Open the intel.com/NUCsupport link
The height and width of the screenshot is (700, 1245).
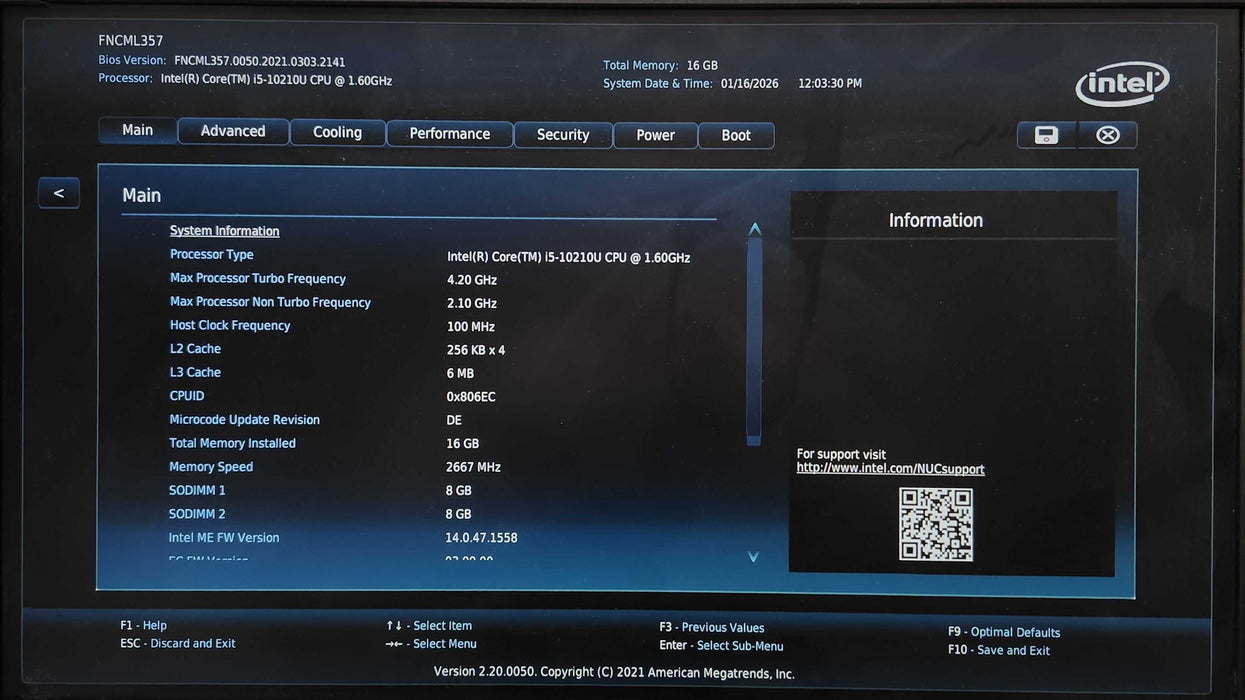pyautogui.click(x=890, y=469)
